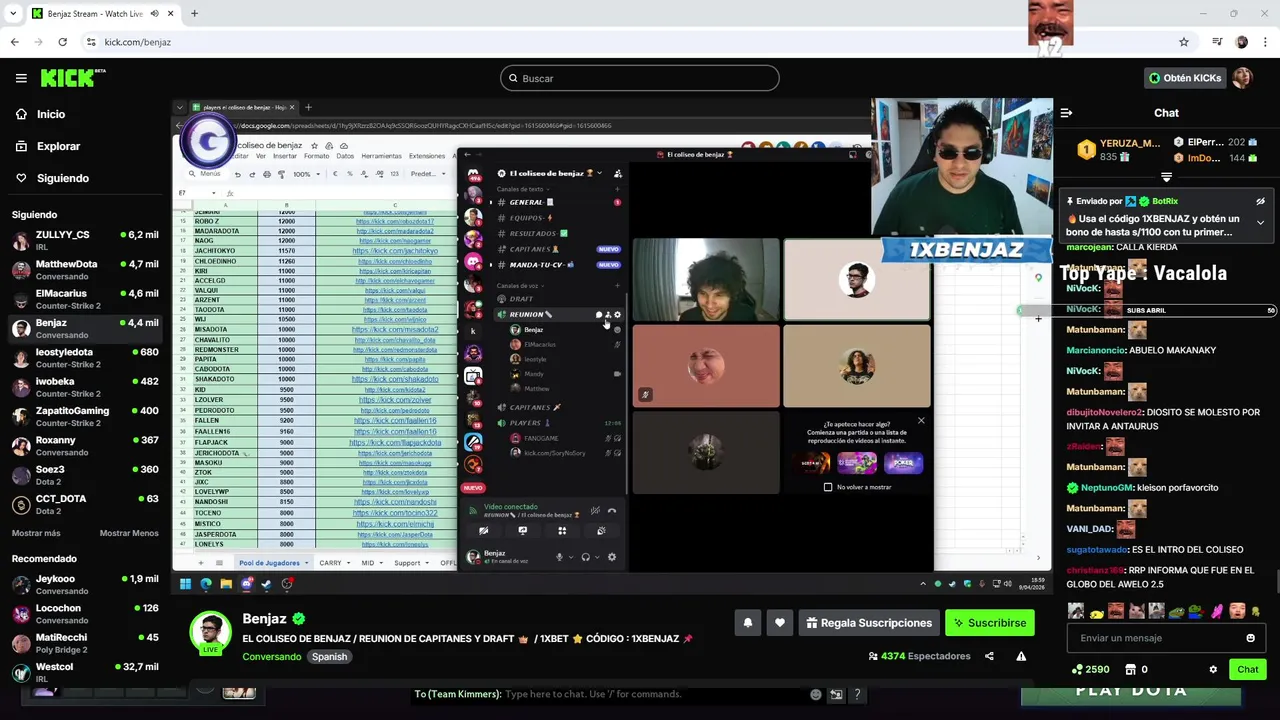Open the Conversando category link

pos(271,657)
